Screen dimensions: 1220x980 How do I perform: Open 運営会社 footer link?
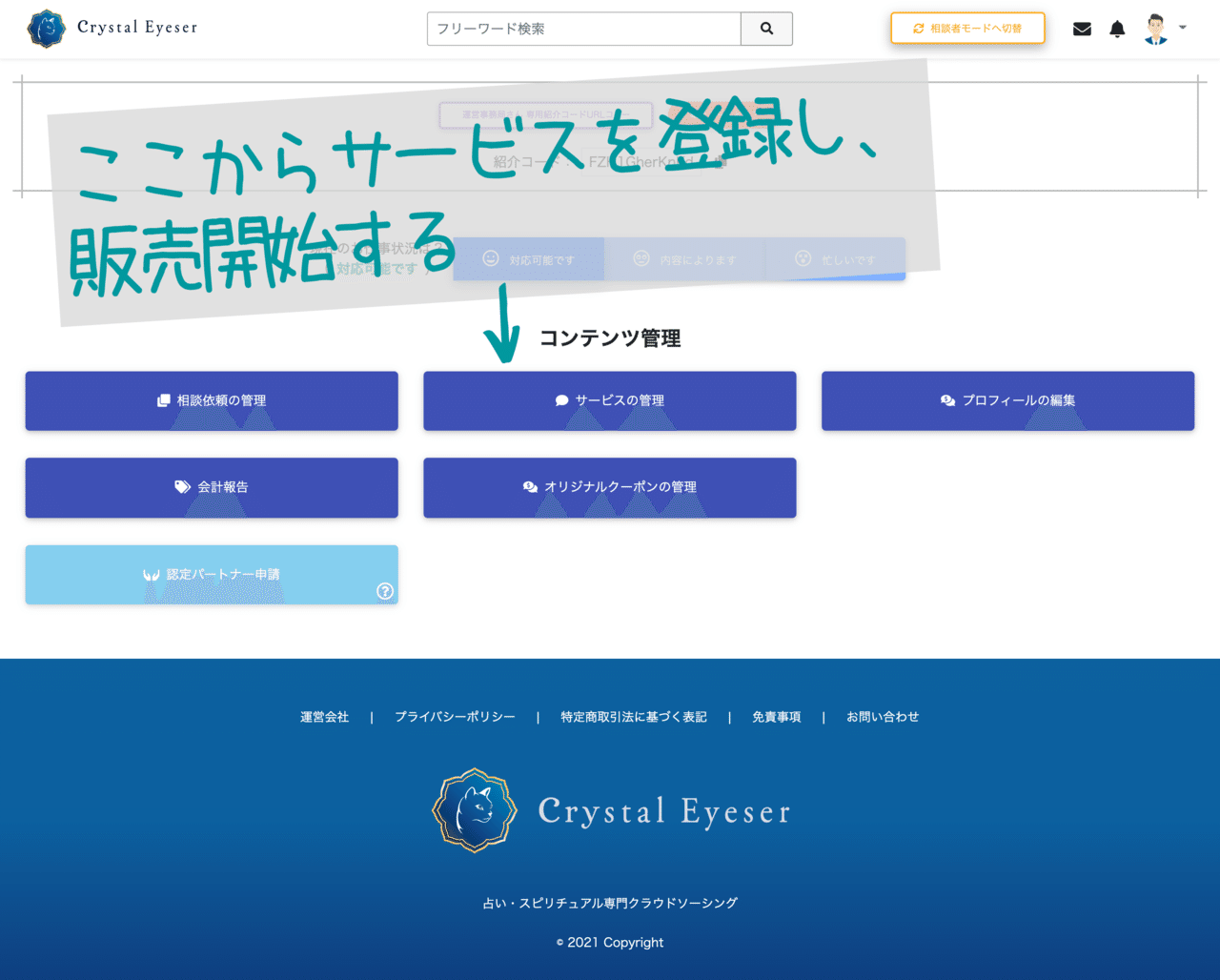324,717
